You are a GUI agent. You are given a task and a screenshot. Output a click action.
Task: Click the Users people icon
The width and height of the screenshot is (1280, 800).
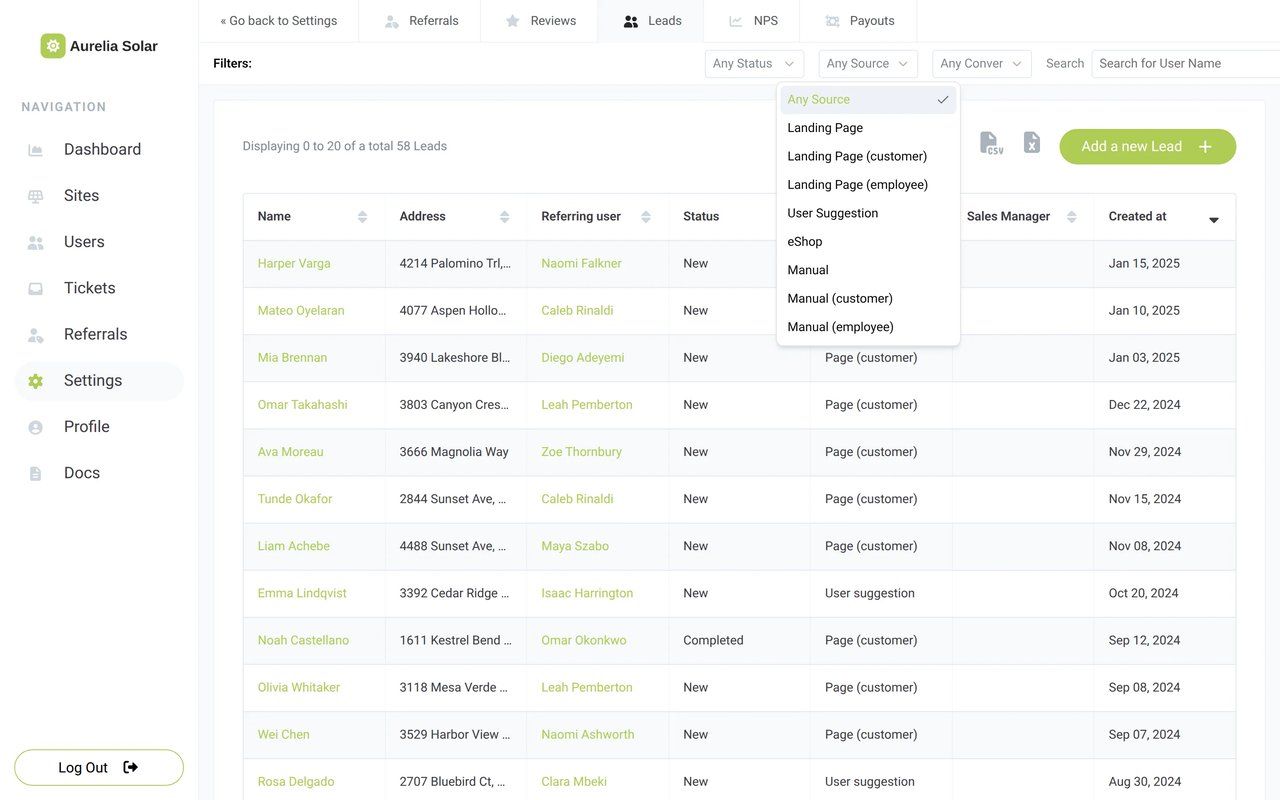(36, 242)
